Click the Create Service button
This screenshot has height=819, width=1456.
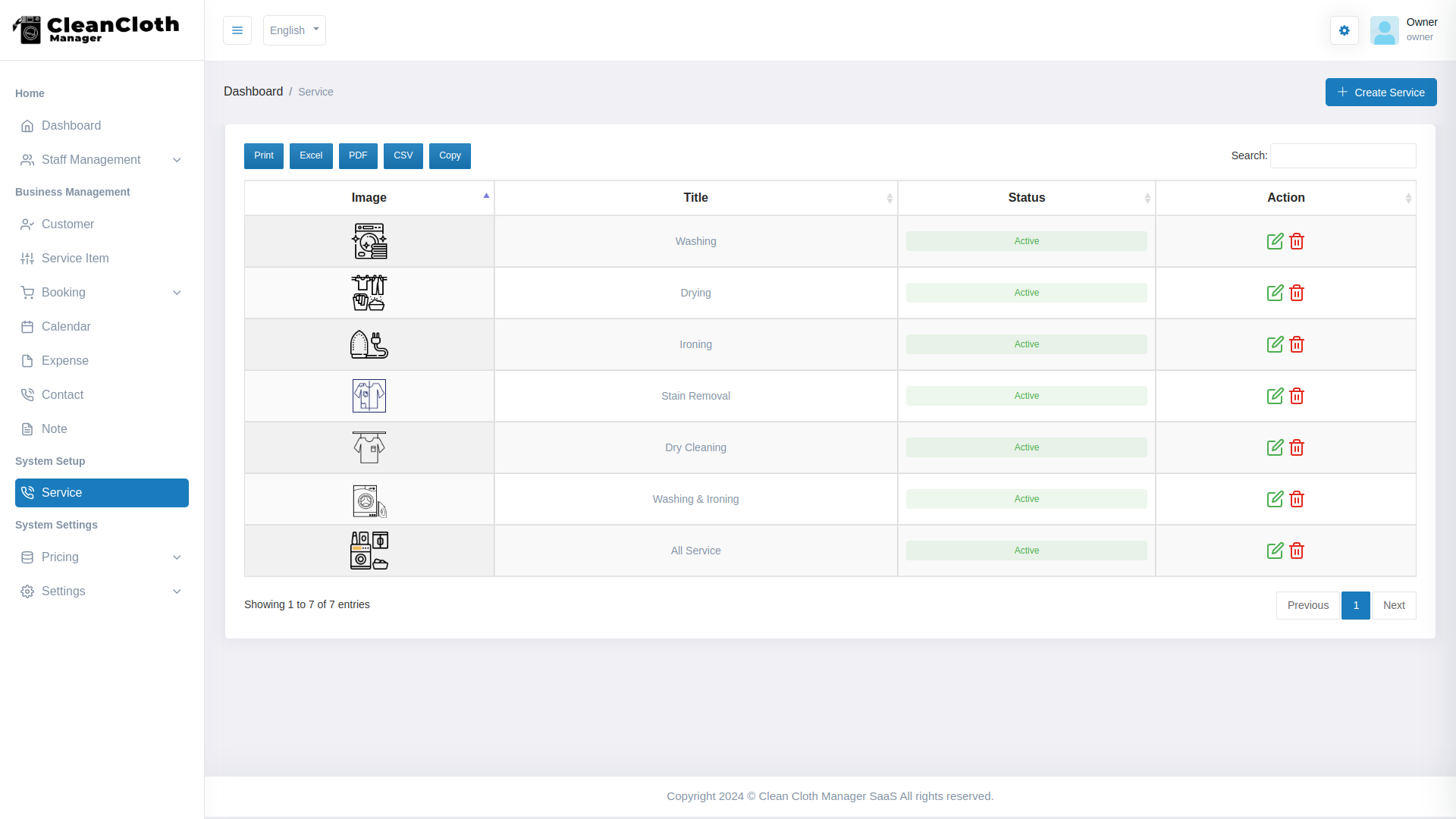pyautogui.click(x=1381, y=92)
